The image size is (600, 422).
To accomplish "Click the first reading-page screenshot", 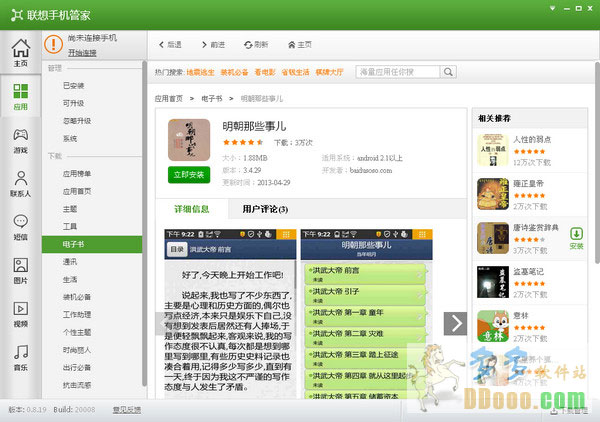I will (230, 314).
